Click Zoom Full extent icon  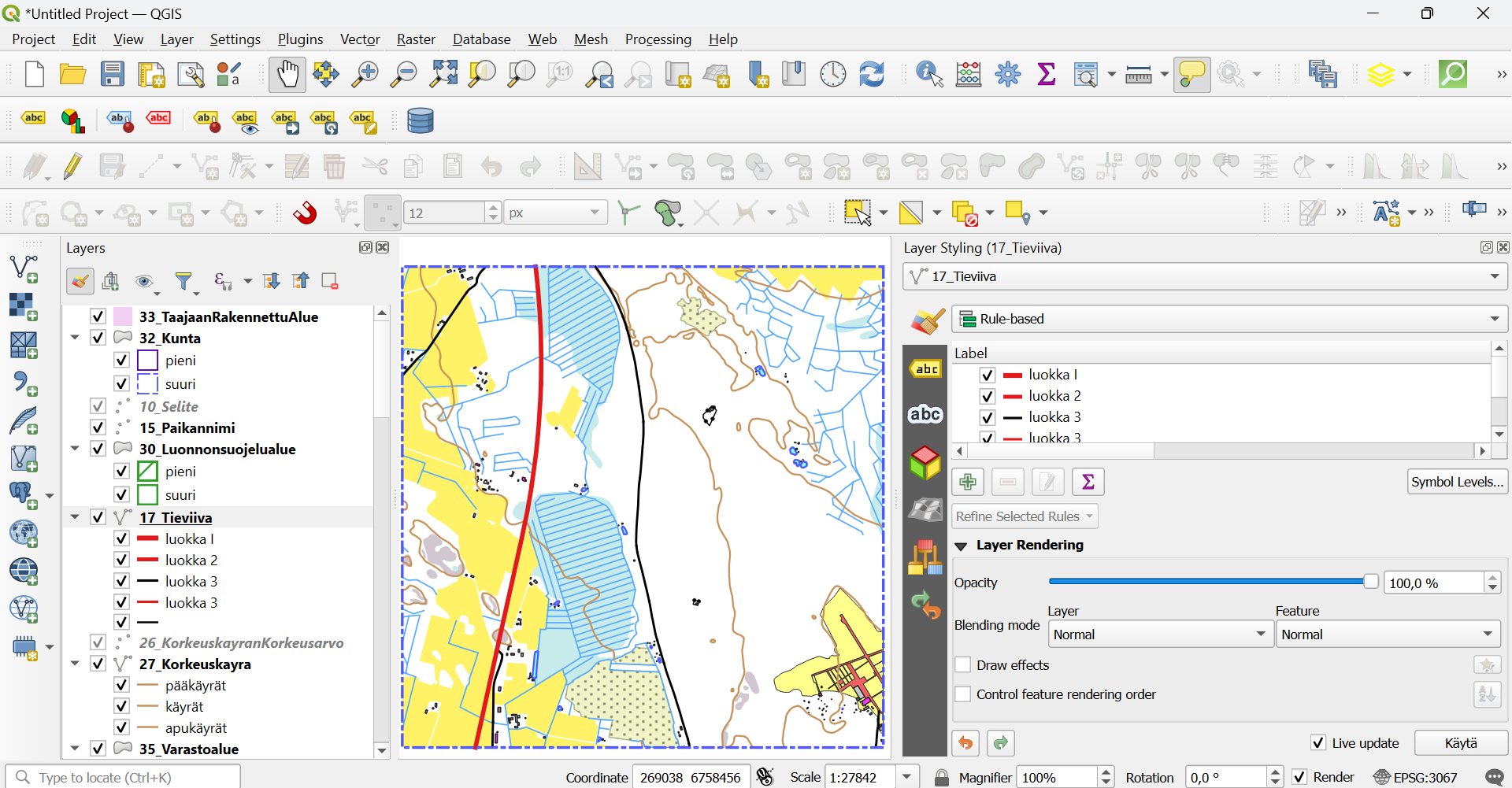pos(443,75)
